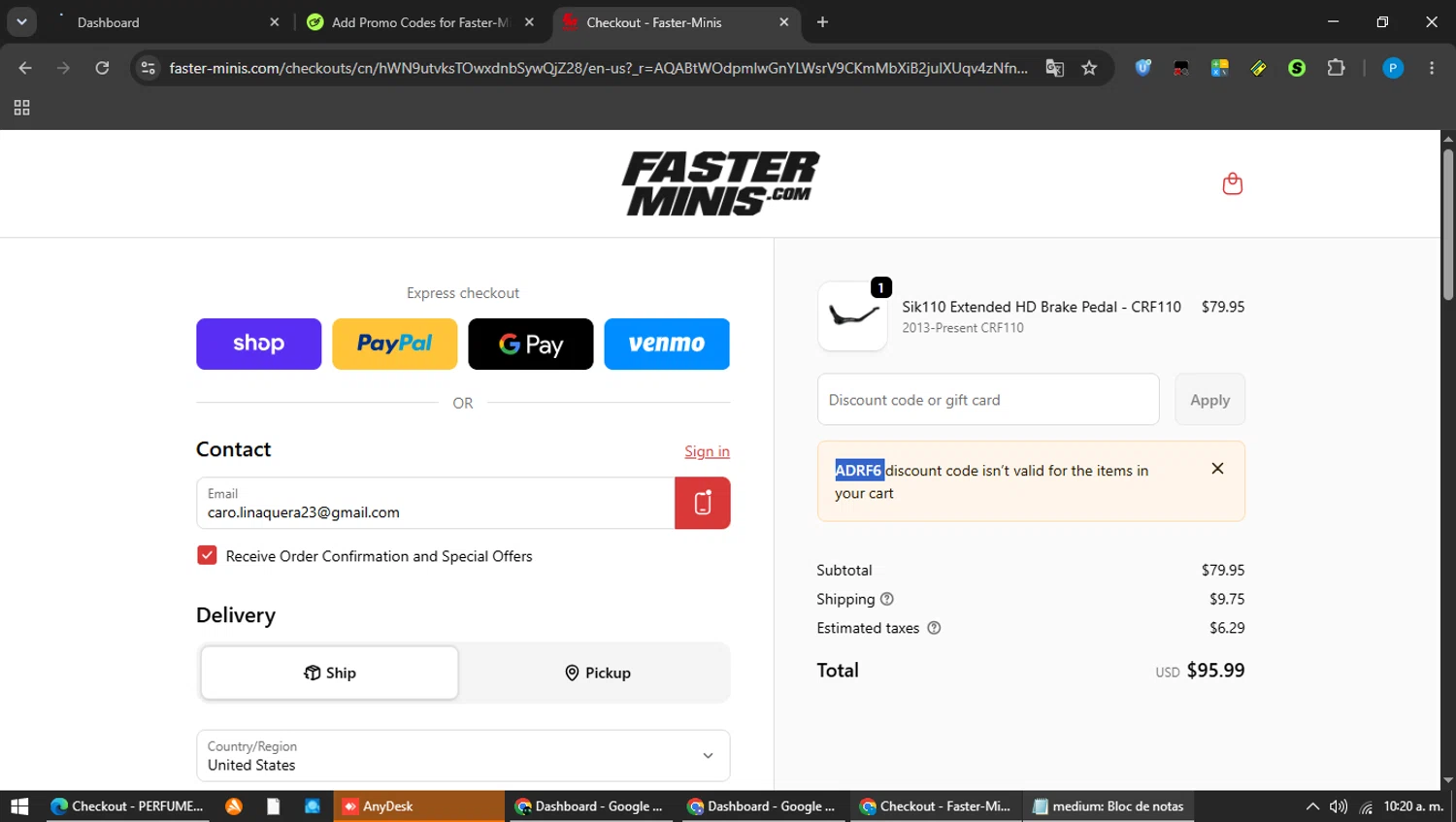The height and width of the screenshot is (822, 1456).
Task: Click the address bar URL
Action: (x=598, y=68)
